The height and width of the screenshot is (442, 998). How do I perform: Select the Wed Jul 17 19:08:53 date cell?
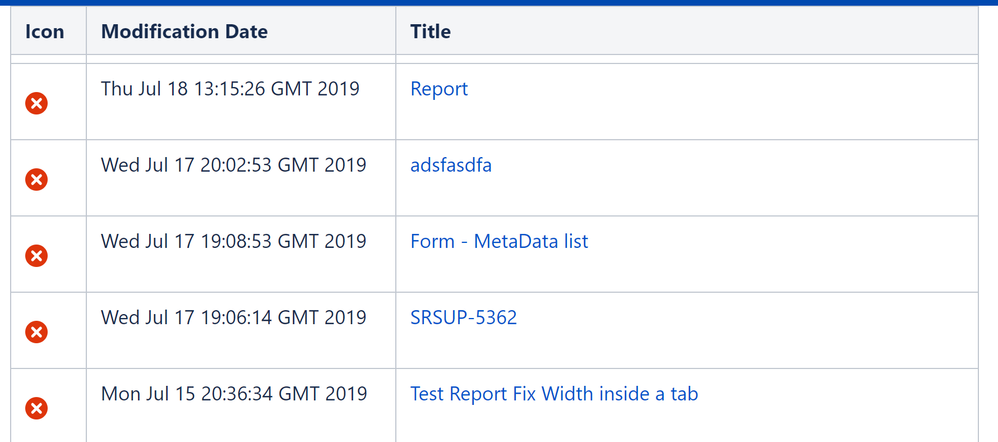point(233,241)
